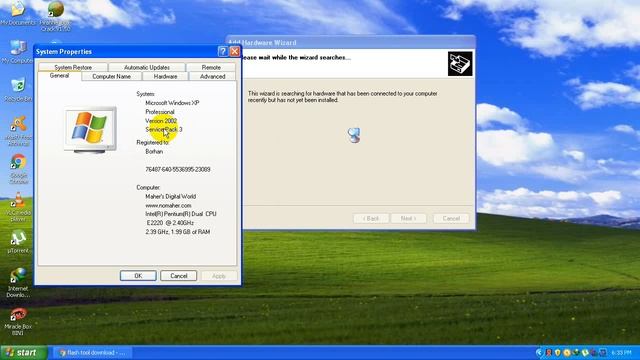
Task: Switch to the Automatic Updates tab
Action: point(147,67)
